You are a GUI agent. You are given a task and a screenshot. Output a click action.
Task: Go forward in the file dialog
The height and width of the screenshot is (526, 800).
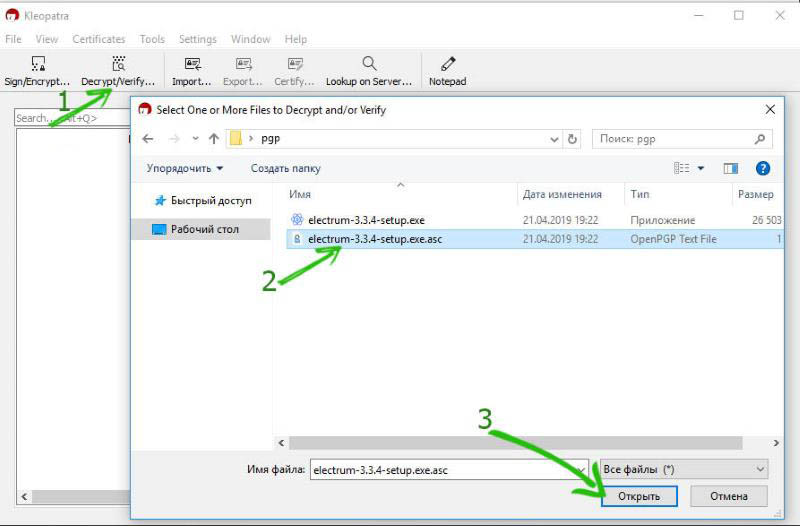point(174,139)
